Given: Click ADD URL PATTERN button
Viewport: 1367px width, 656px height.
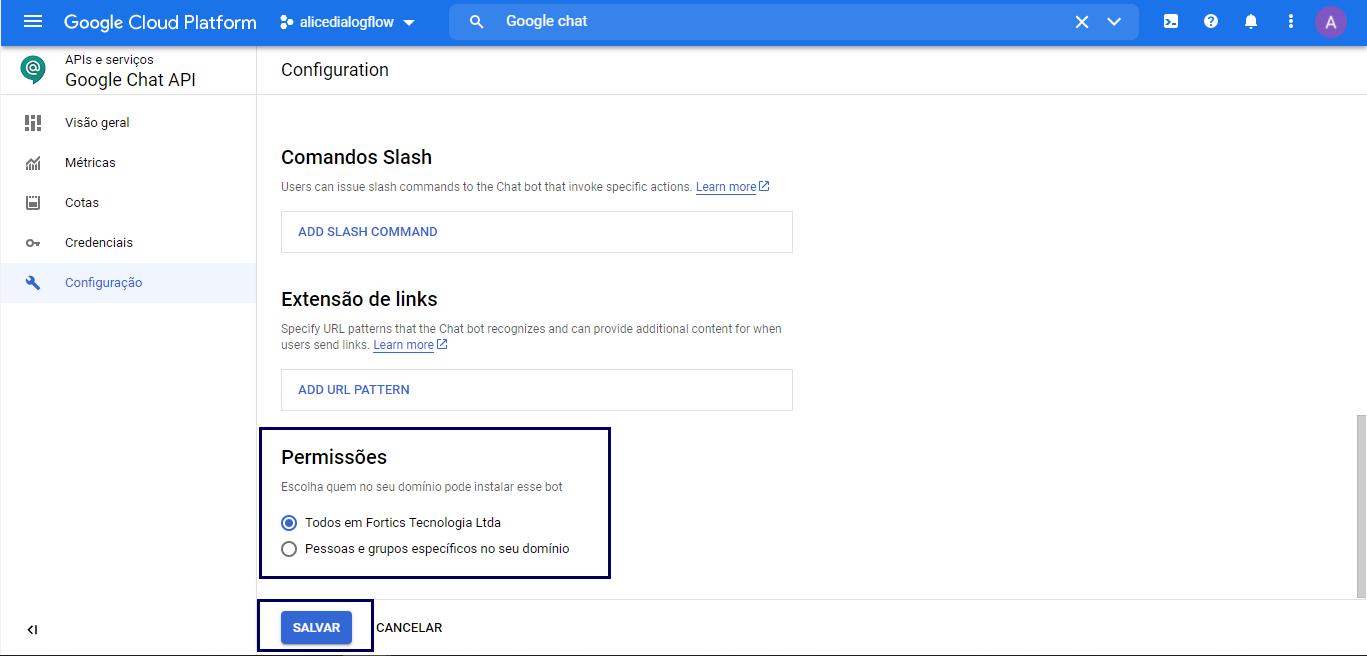Looking at the screenshot, I should tap(537, 390).
